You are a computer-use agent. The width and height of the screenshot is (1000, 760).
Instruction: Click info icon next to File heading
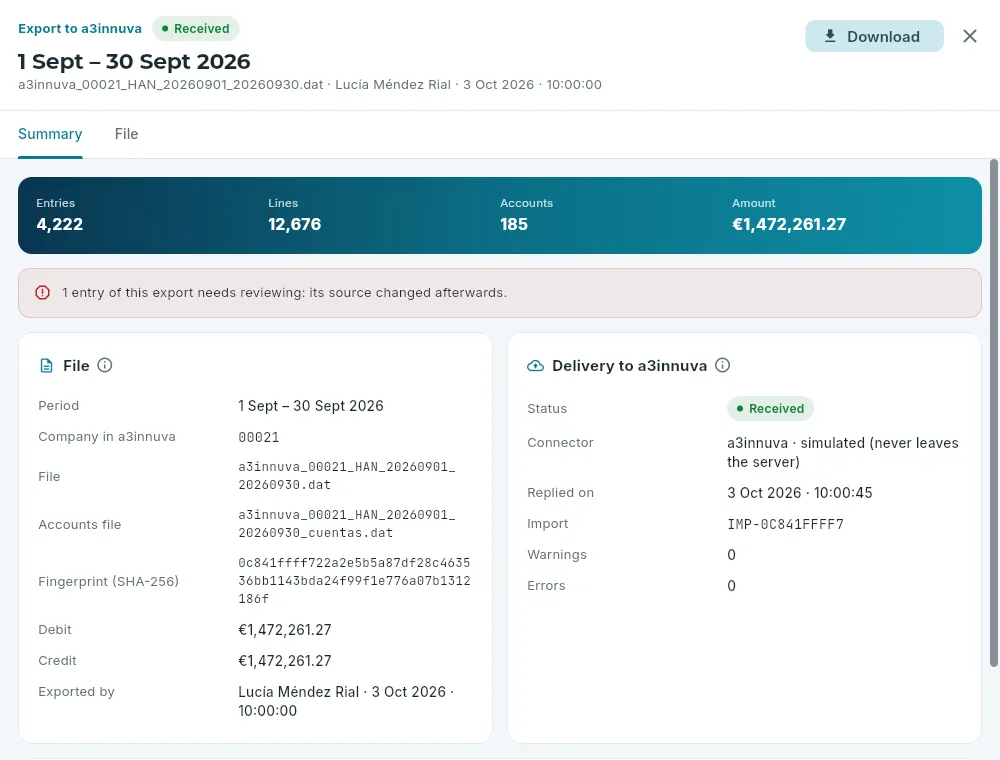(105, 365)
